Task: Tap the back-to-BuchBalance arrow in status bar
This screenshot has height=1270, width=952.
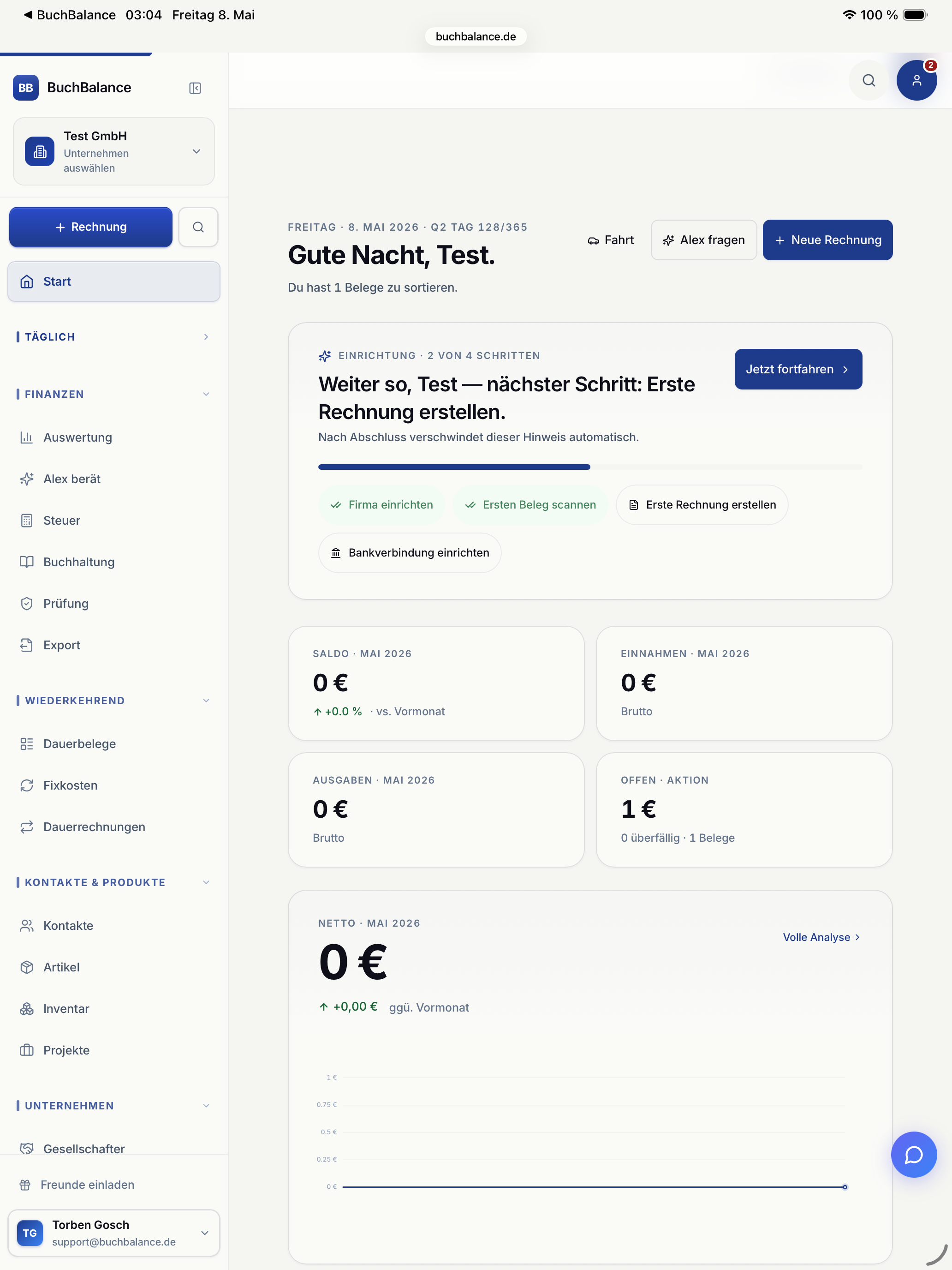Action: pyautogui.click(x=28, y=15)
